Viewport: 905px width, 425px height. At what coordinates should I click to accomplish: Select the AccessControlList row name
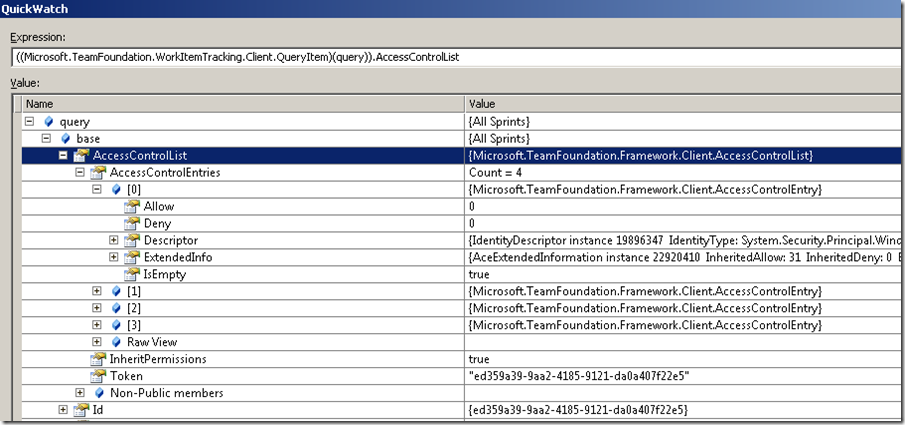coord(140,155)
